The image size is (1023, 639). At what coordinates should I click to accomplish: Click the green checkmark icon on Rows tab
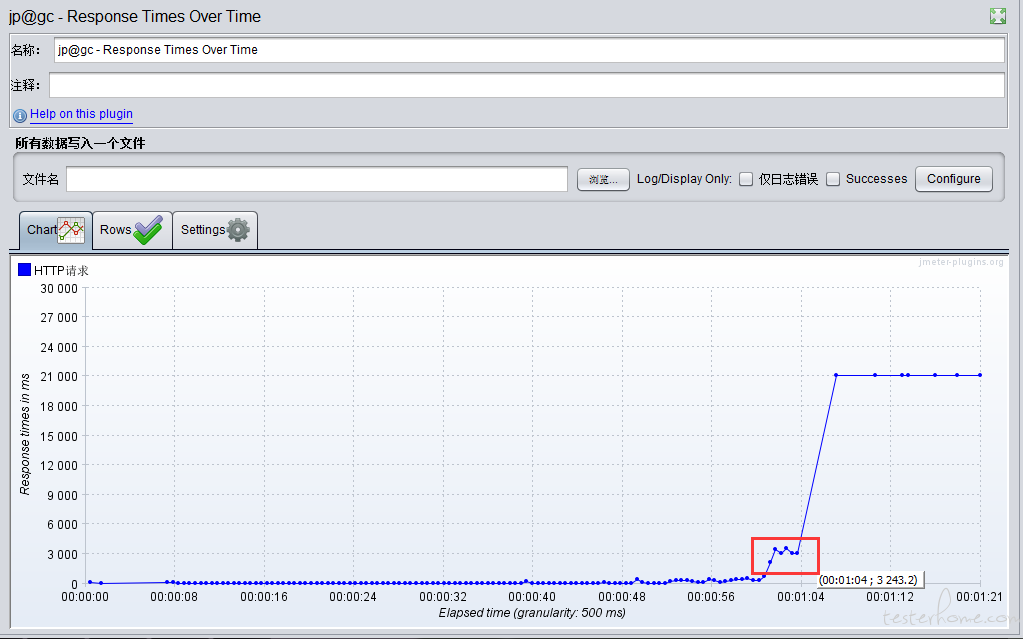coord(147,230)
